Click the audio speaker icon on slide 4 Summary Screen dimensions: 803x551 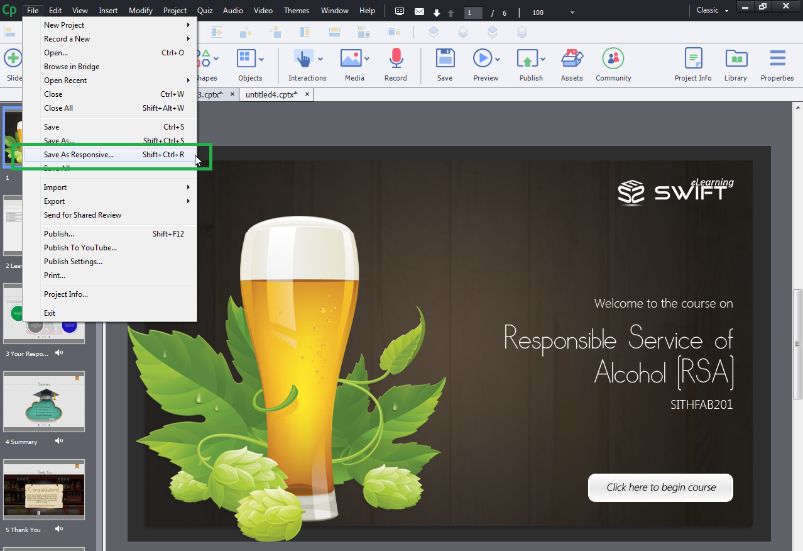point(59,441)
